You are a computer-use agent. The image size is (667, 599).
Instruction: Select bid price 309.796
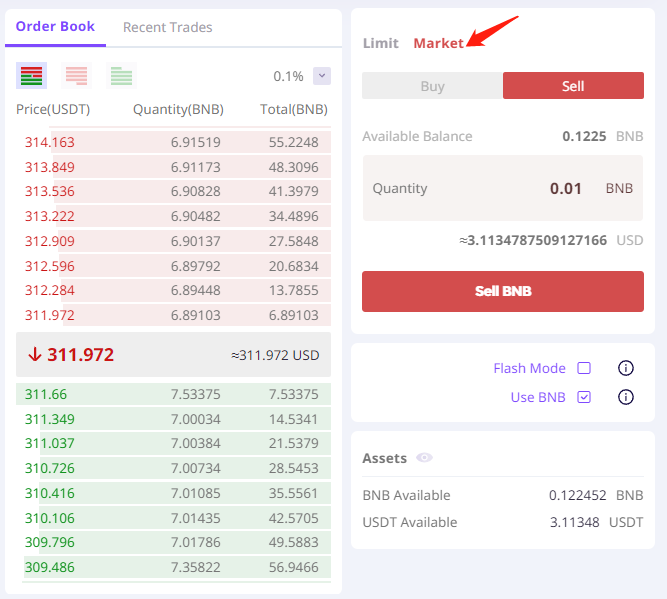pos(50,542)
